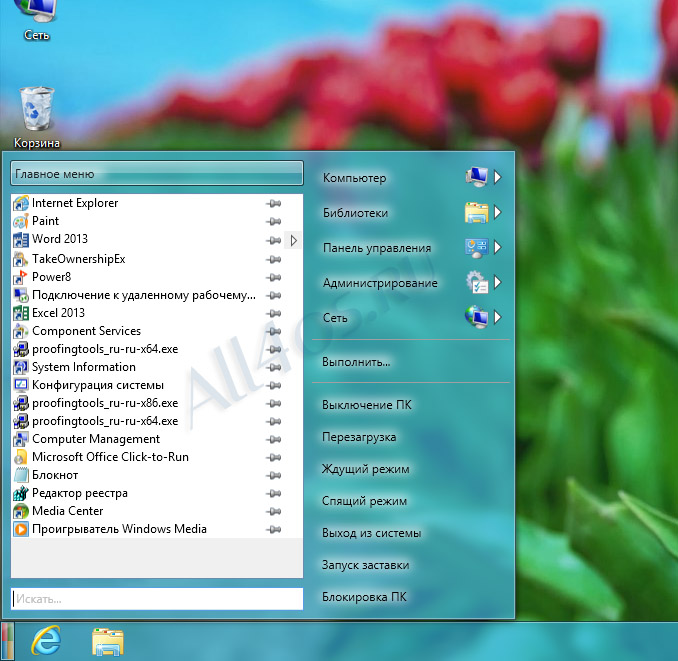Open Администрирование label in right pane
Viewport: 678px width, 661px height.
(380, 283)
